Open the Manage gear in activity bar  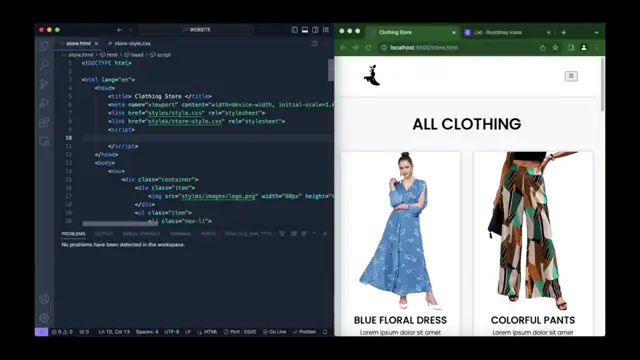[44, 318]
